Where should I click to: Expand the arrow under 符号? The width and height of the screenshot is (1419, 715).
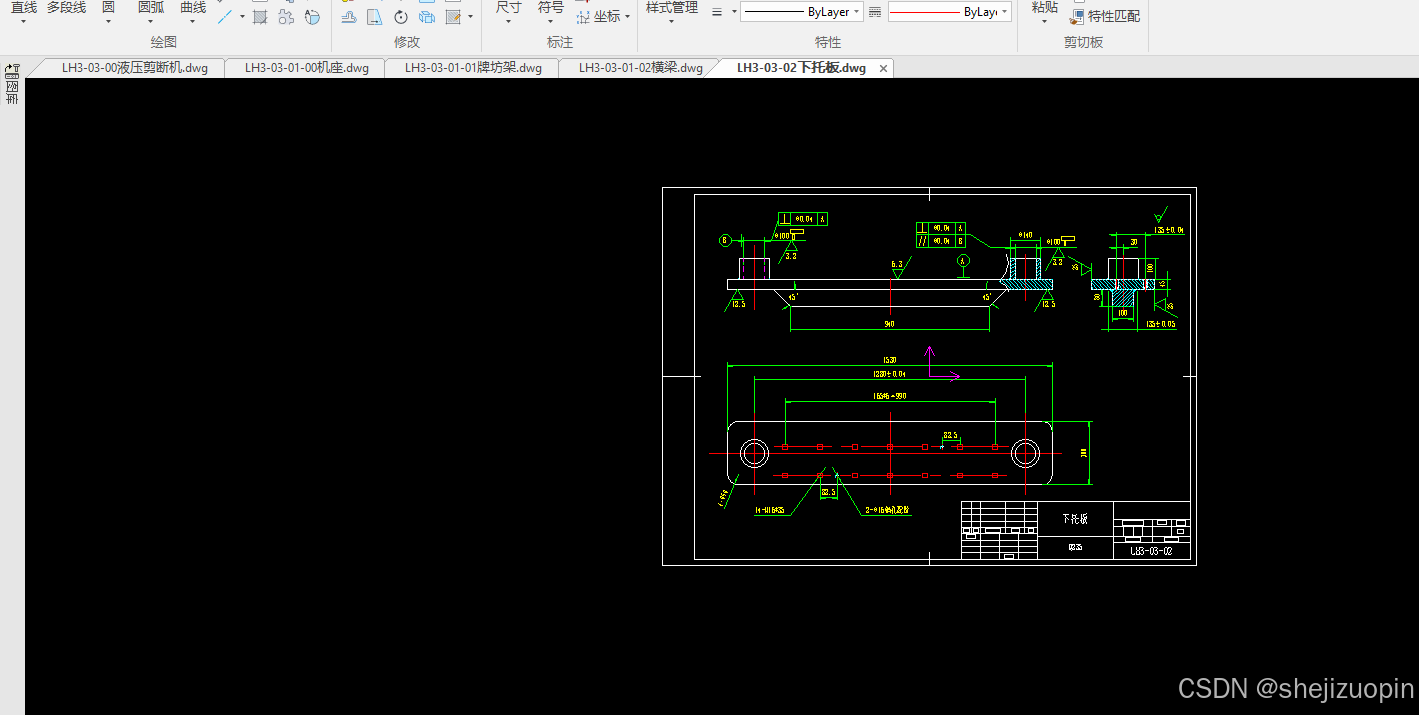point(551,21)
